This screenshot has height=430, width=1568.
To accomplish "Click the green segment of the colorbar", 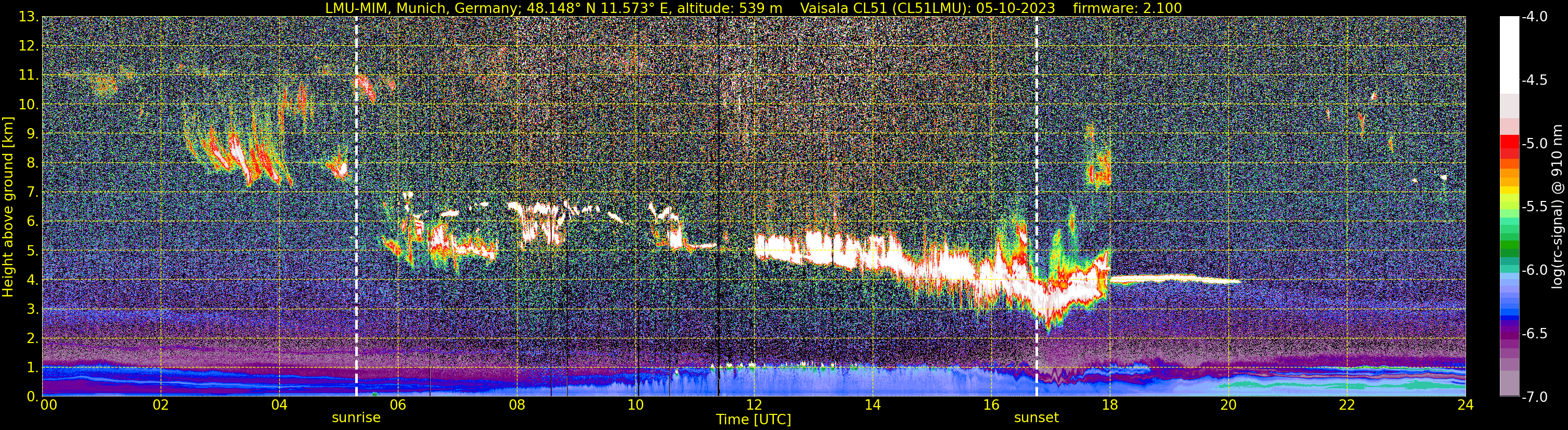I will click(1510, 244).
